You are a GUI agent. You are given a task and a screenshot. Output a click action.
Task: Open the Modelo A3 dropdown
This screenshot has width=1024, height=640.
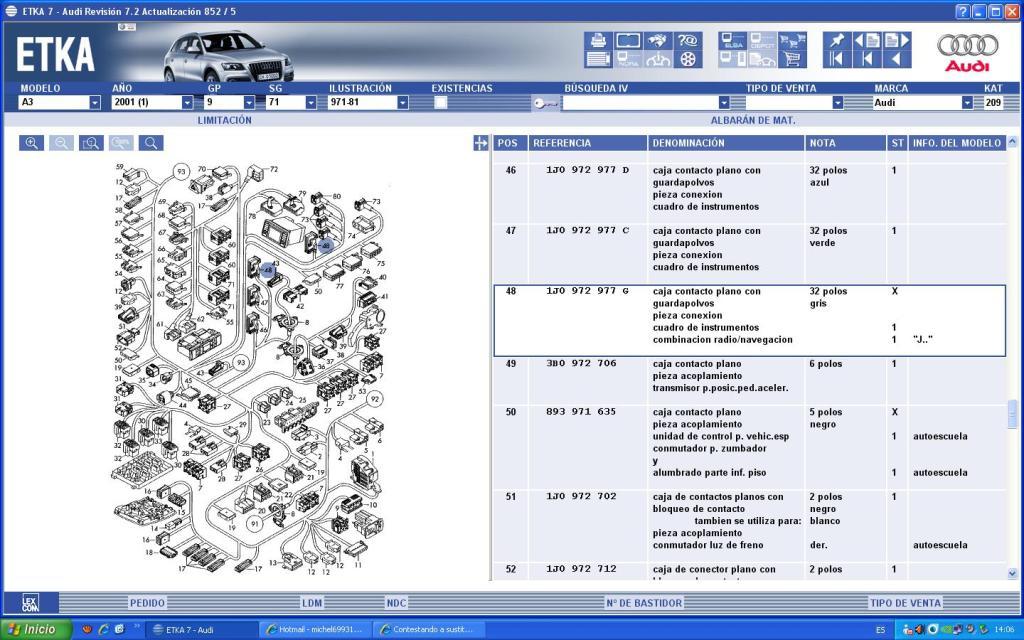click(95, 103)
